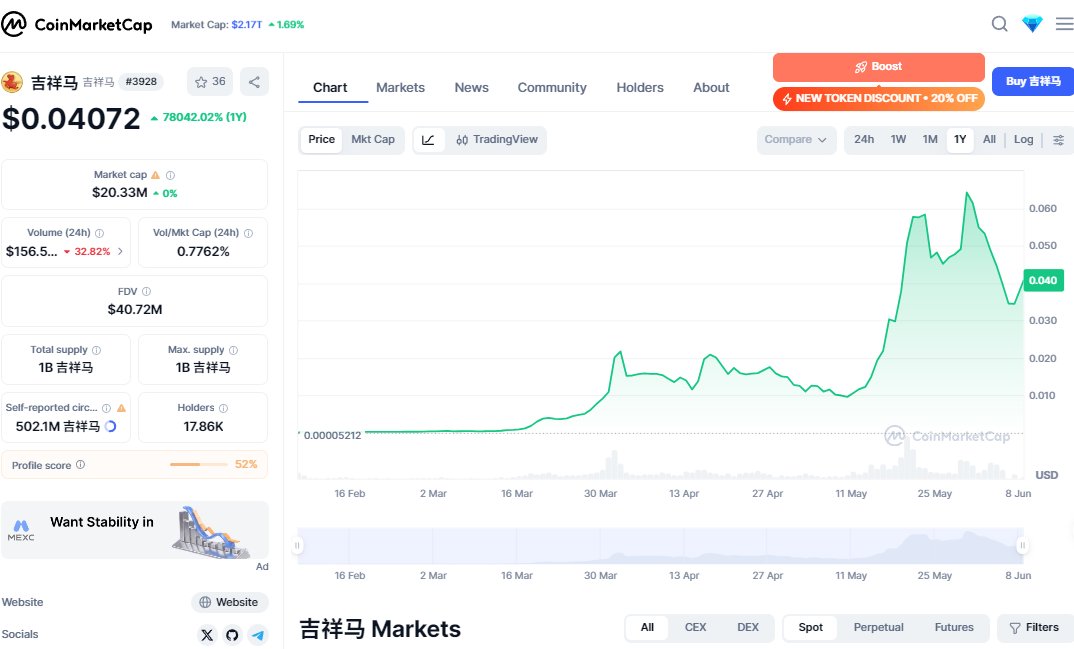The width and height of the screenshot is (1074, 649).
Task: Open the Telegram social link
Action: (258, 635)
